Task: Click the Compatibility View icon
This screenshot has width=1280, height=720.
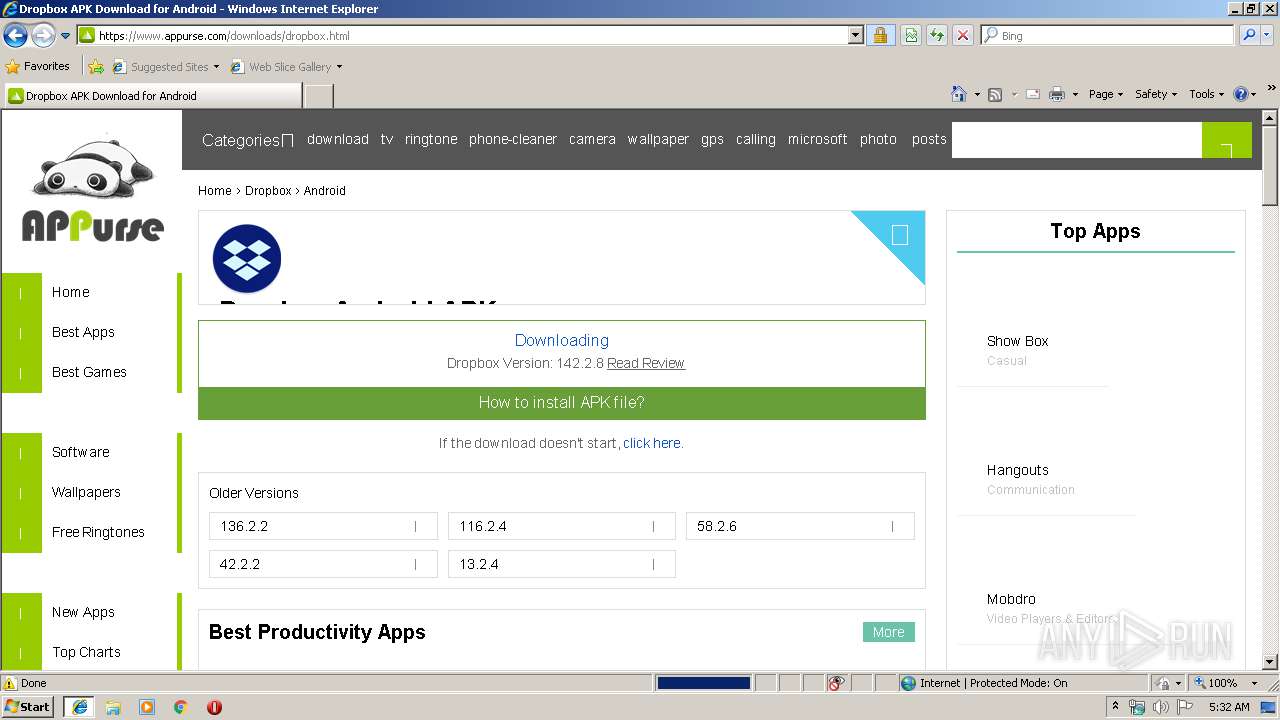Action: (911, 35)
